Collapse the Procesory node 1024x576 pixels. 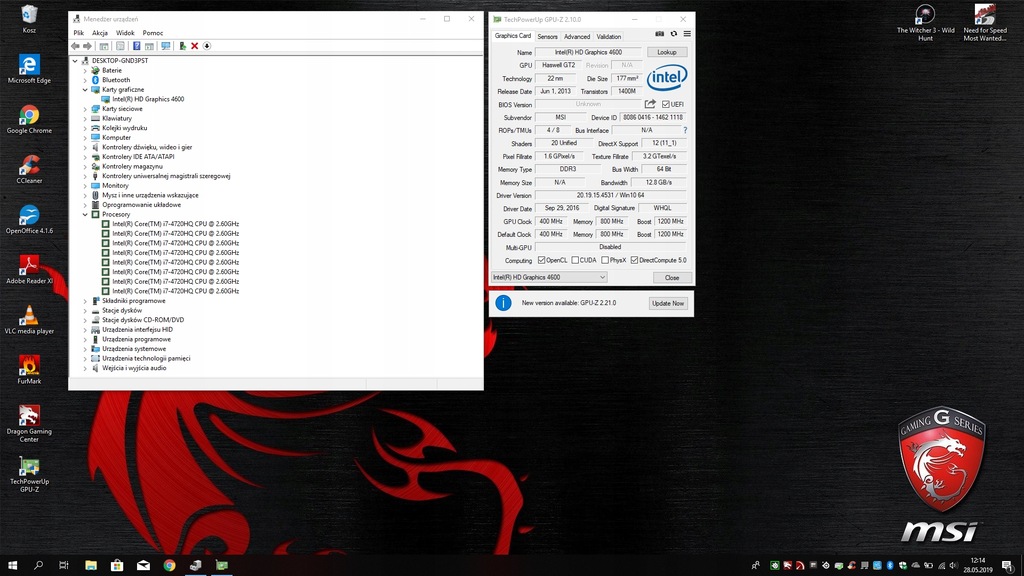[x=85, y=214]
